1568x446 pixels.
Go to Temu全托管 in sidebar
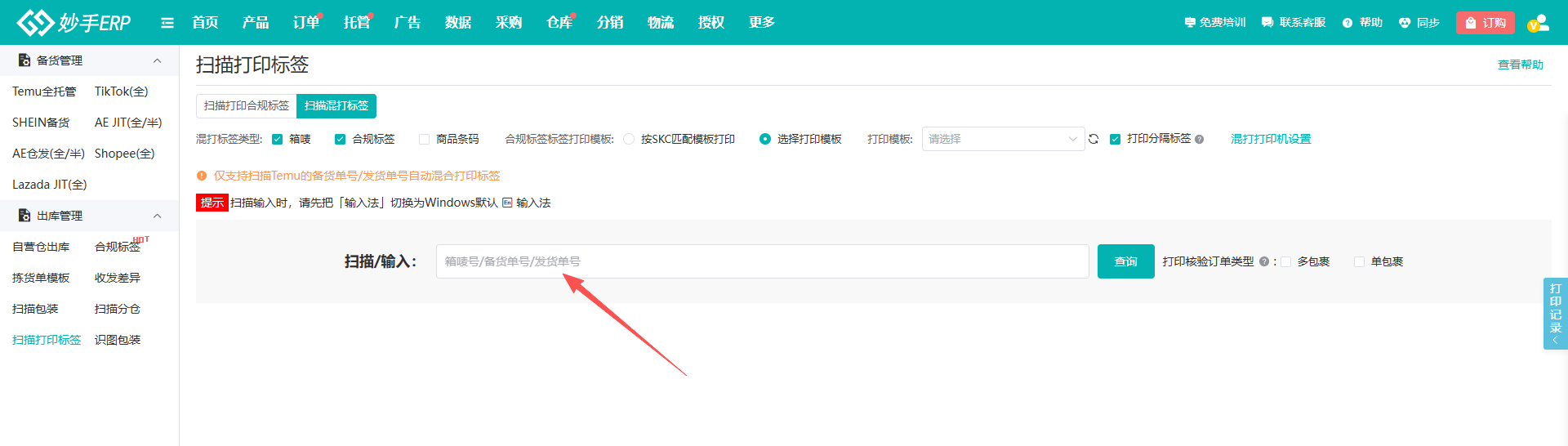44,91
